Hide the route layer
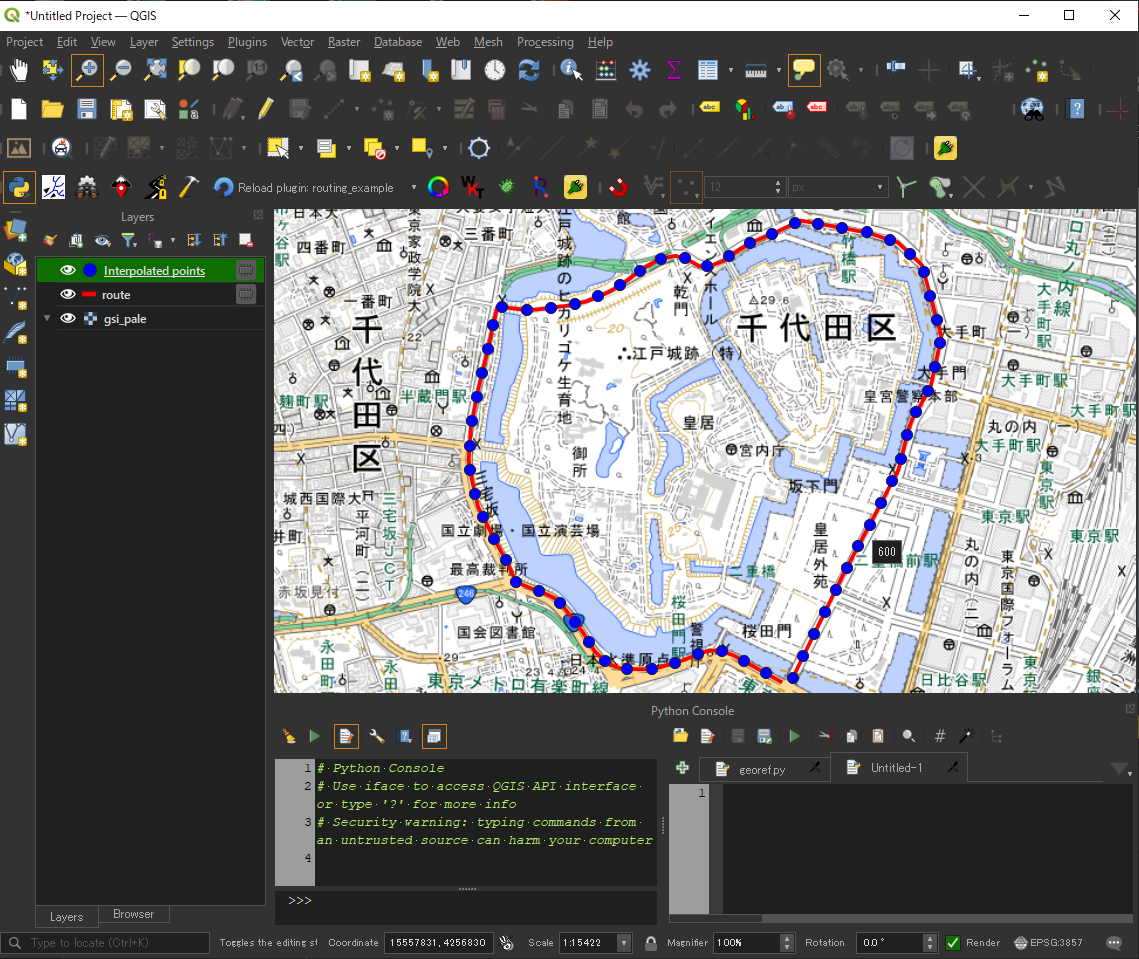 click(x=68, y=295)
